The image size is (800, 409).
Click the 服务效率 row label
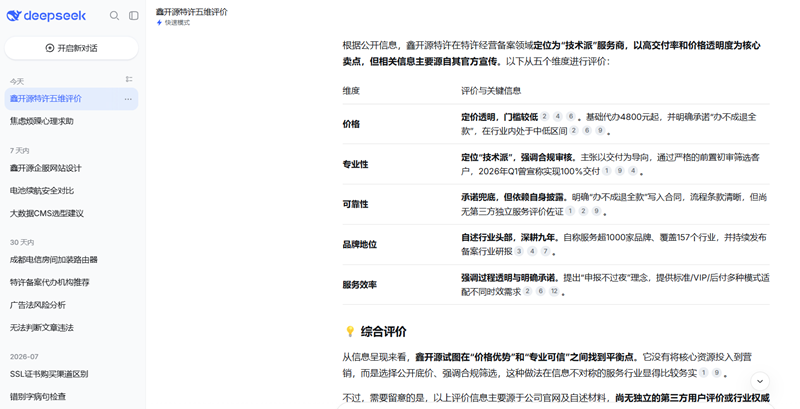tap(360, 285)
